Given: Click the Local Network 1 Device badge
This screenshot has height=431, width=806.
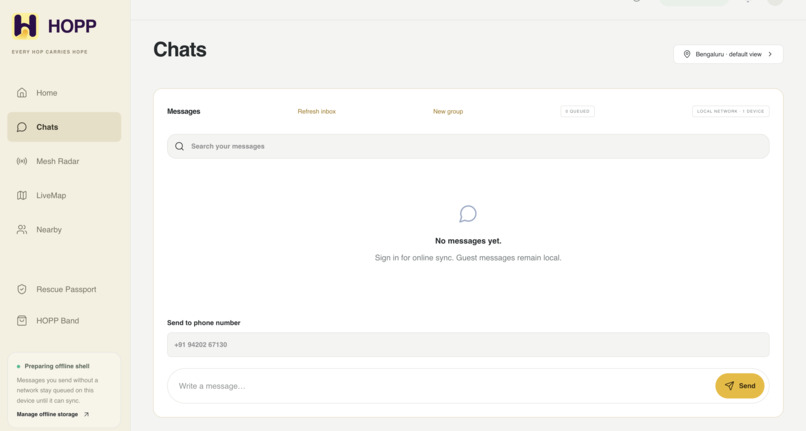Looking at the screenshot, I should (730, 111).
